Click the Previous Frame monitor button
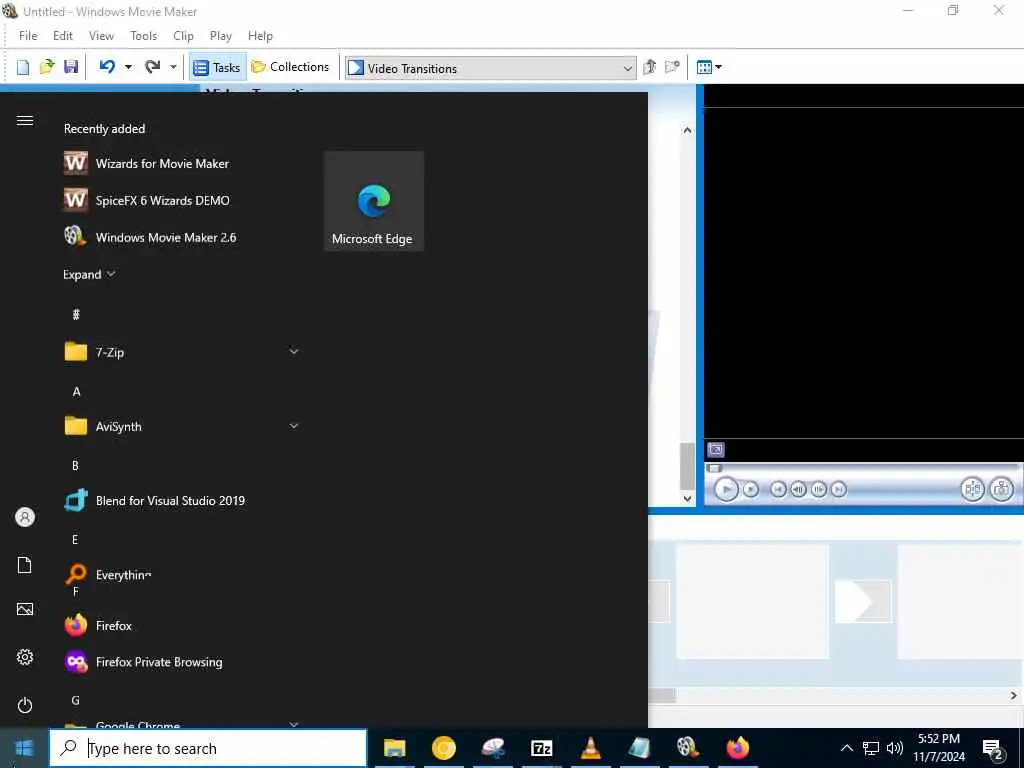 point(798,489)
